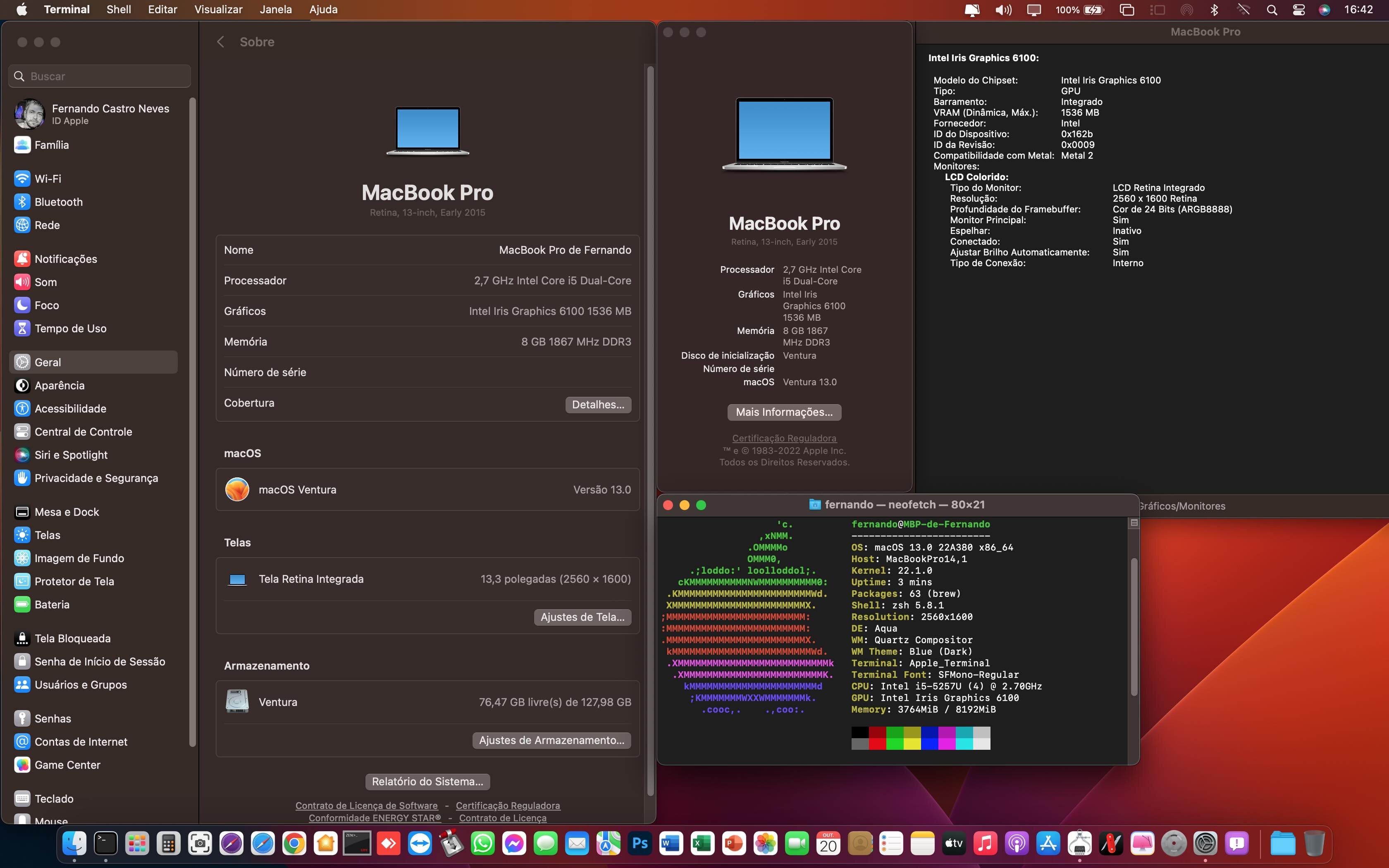Select Bluetooth in the settings sidebar
Image resolution: width=1389 pixels, height=868 pixels.
pyautogui.click(x=58, y=202)
